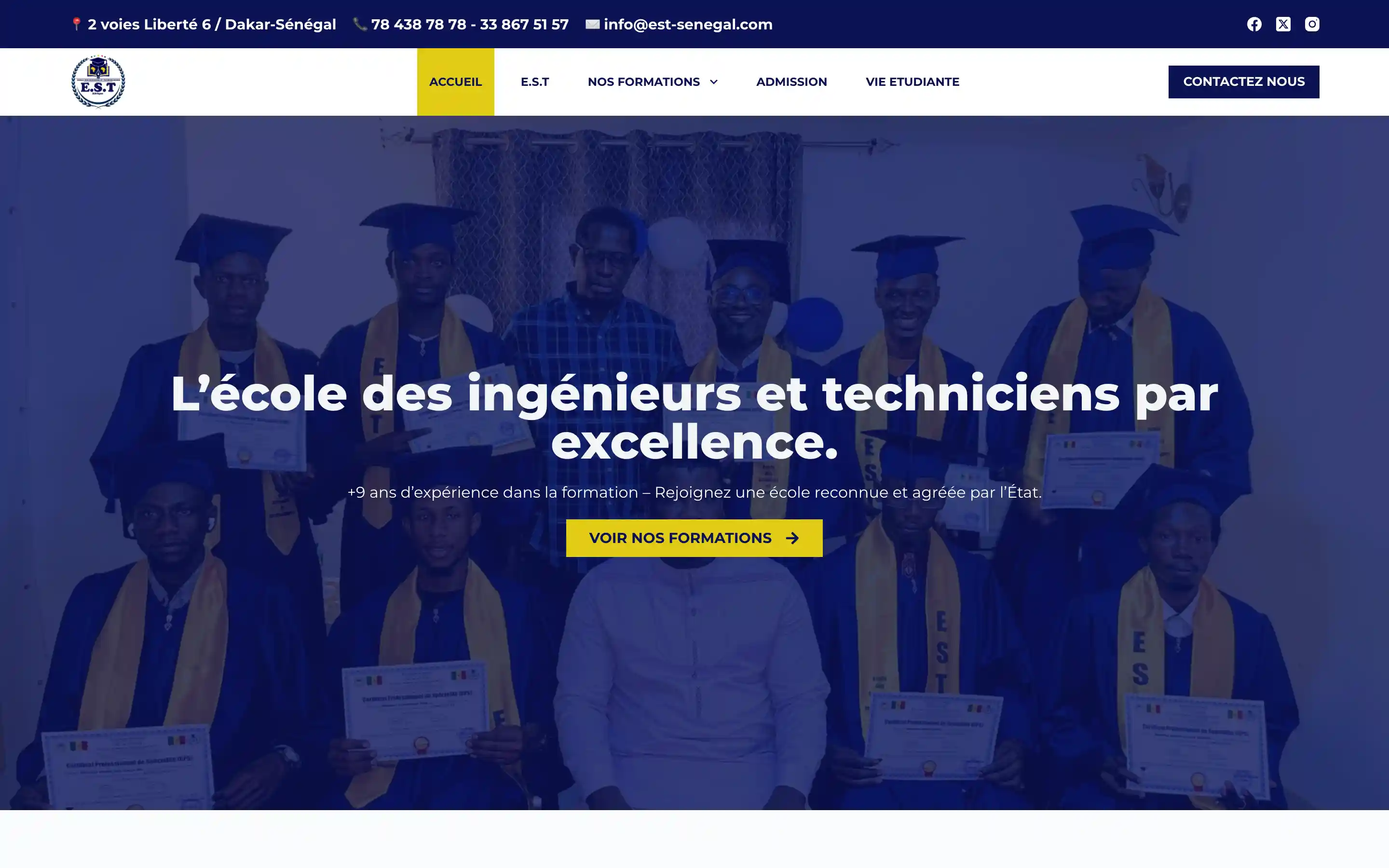Viewport: 1389px width, 868px height.
Task: Open the Instagram social icon
Action: [x=1312, y=24]
